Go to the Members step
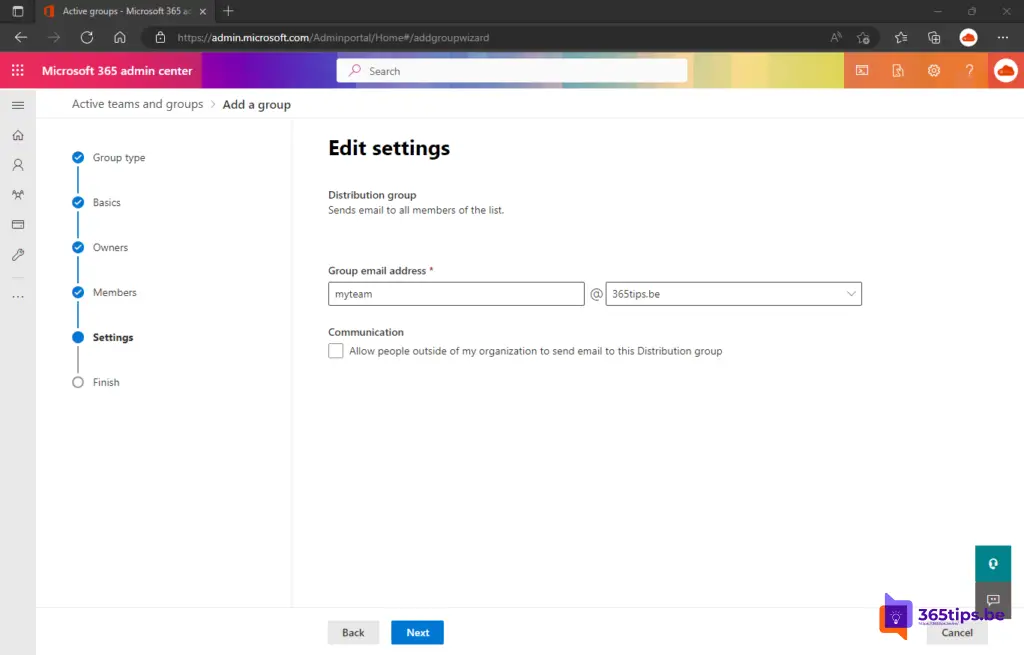This screenshot has width=1024, height=655. (x=114, y=293)
